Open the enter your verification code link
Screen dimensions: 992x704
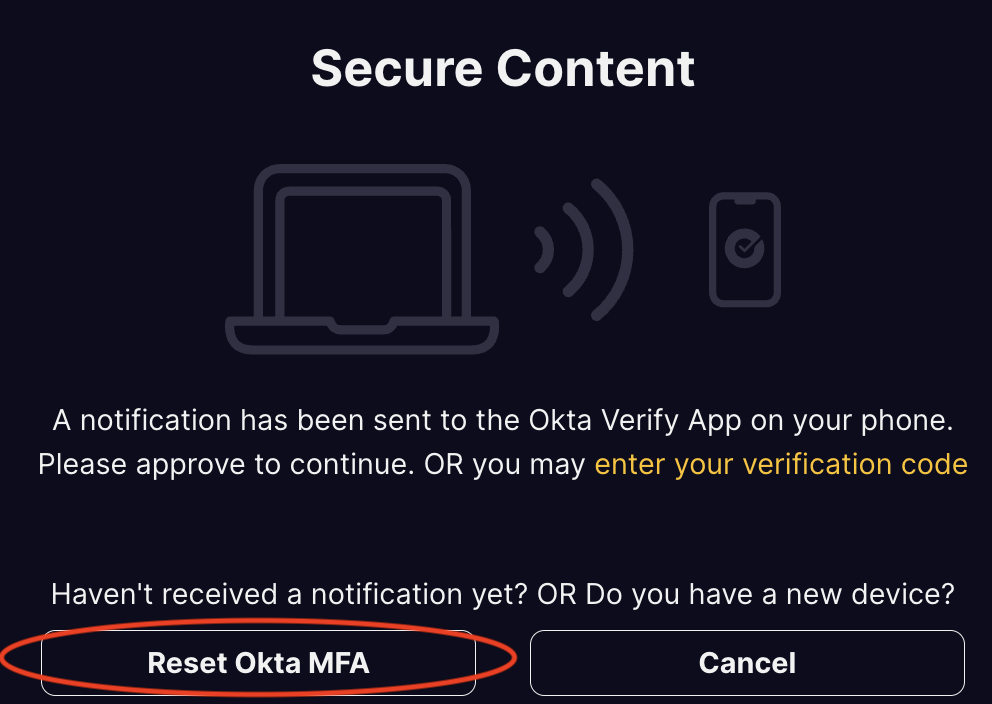(x=781, y=464)
